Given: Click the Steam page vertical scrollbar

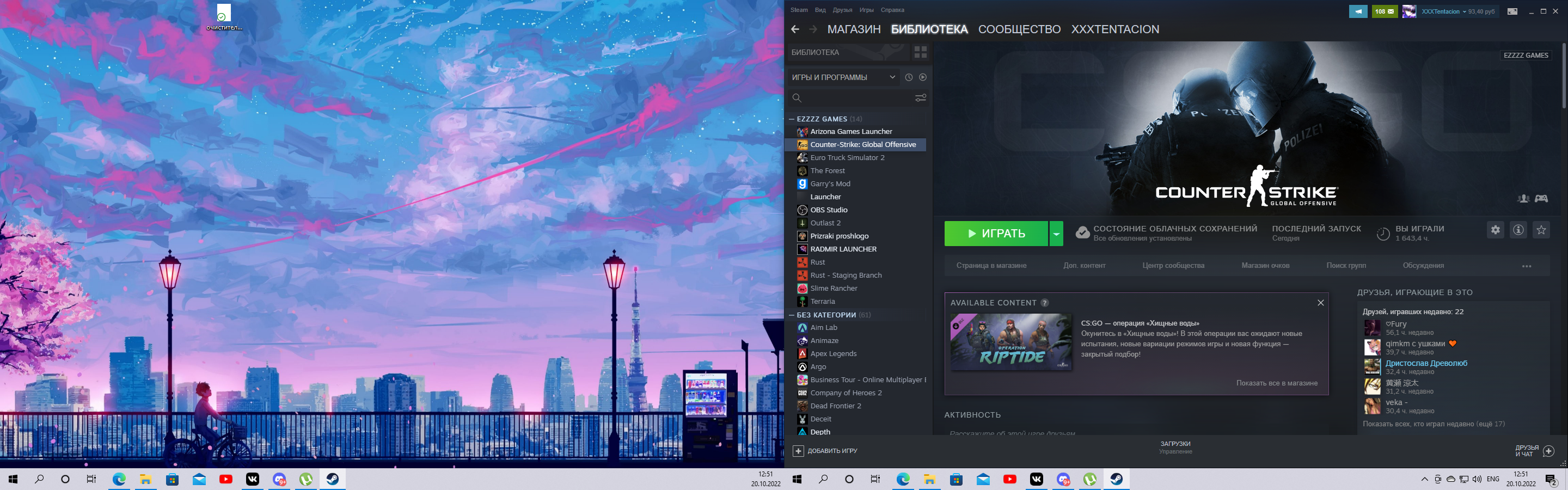Looking at the screenshot, I should click(x=1563, y=76).
